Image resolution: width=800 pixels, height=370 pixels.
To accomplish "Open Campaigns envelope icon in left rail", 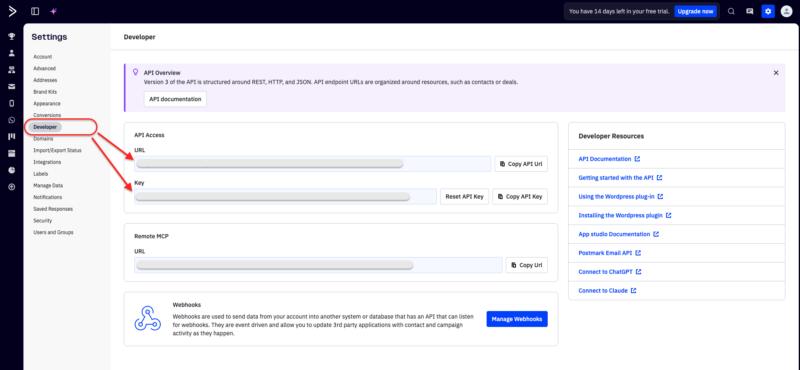I will click(x=12, y=87).
